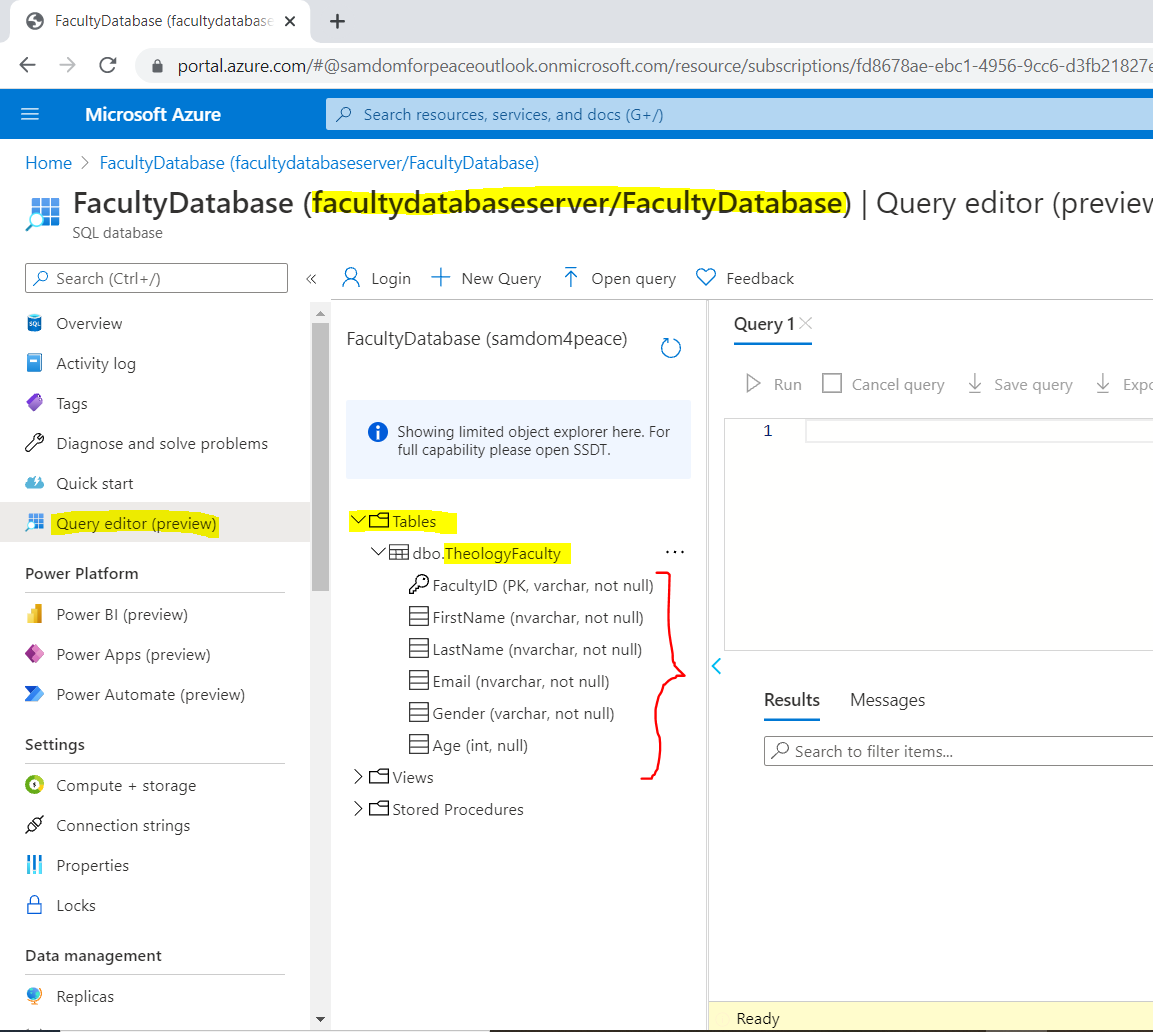Select the LastName column row
Viewport: 1153px width, 1032px height.
(x=526, y=649)
